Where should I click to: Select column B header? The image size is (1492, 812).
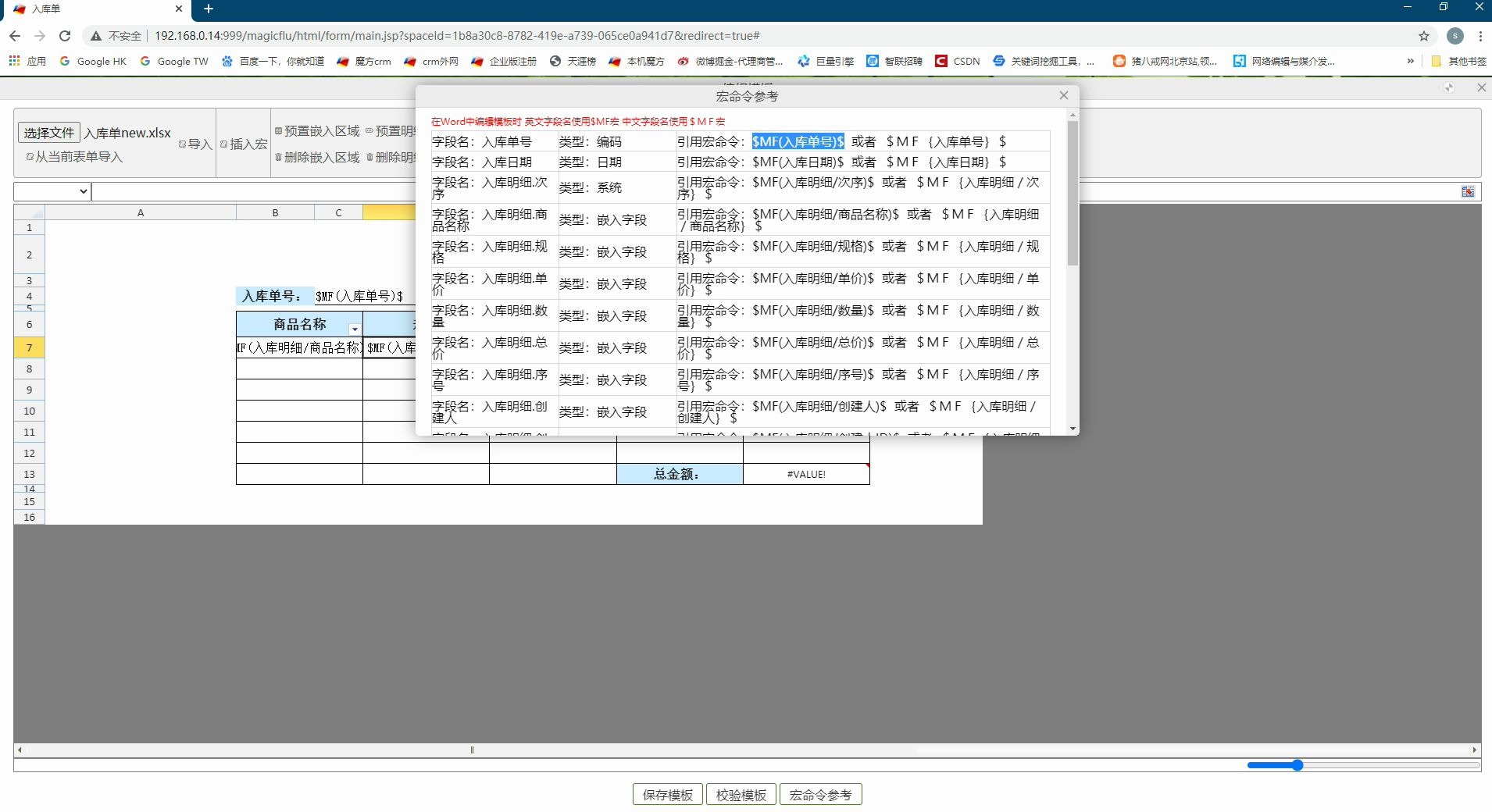pyautogui.click(x=275, y=212)
